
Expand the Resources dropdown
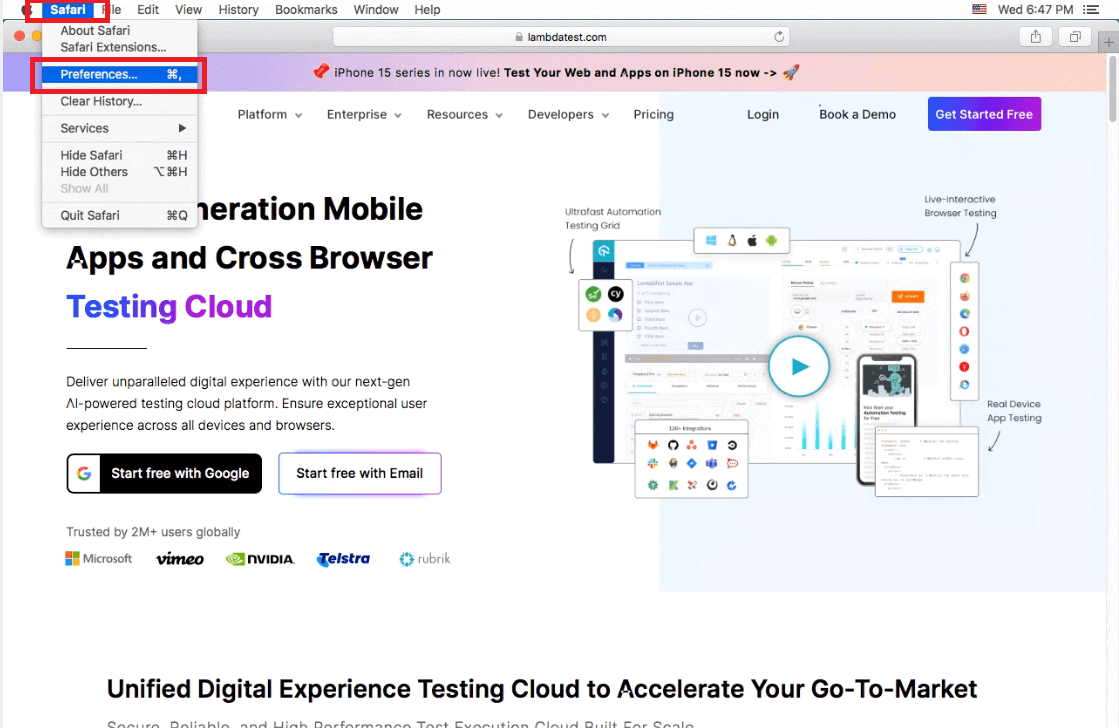coord(465,114)
